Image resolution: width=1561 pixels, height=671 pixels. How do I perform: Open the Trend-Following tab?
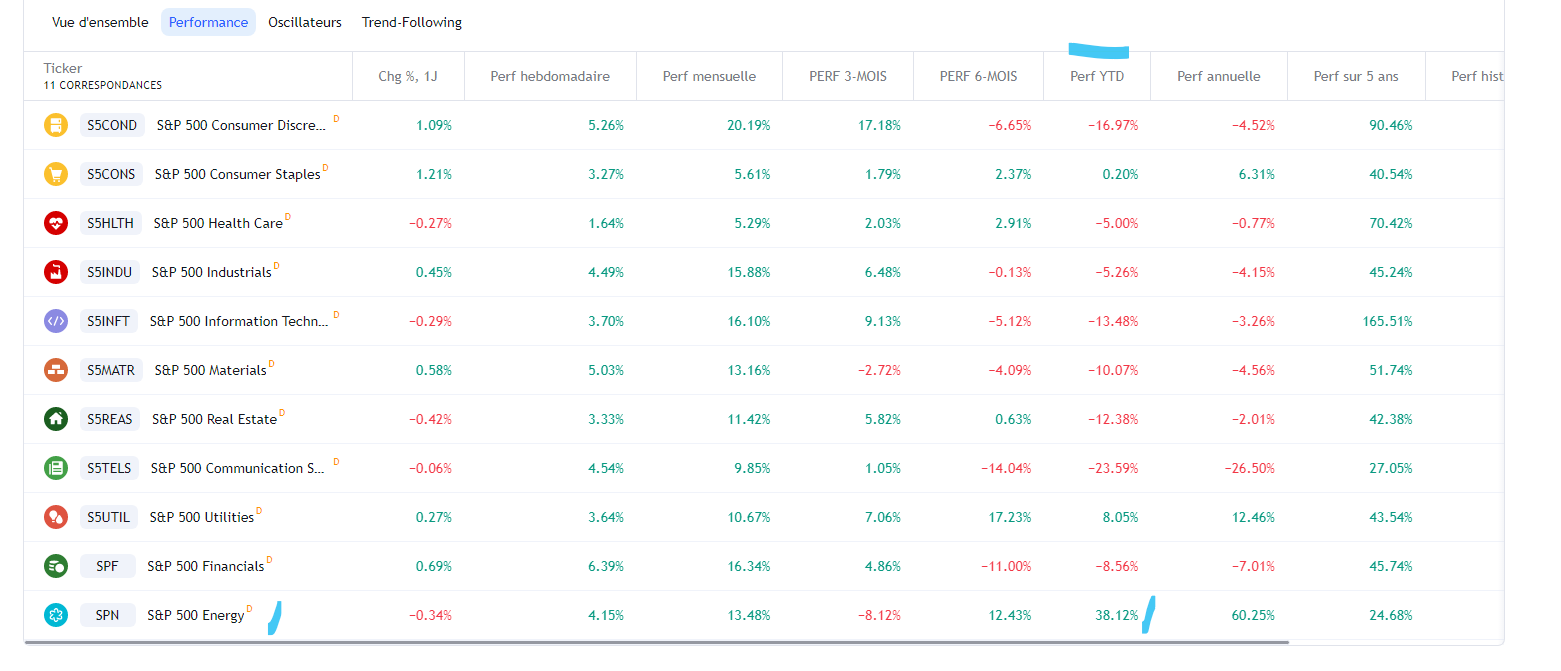(x=412, y=22)
